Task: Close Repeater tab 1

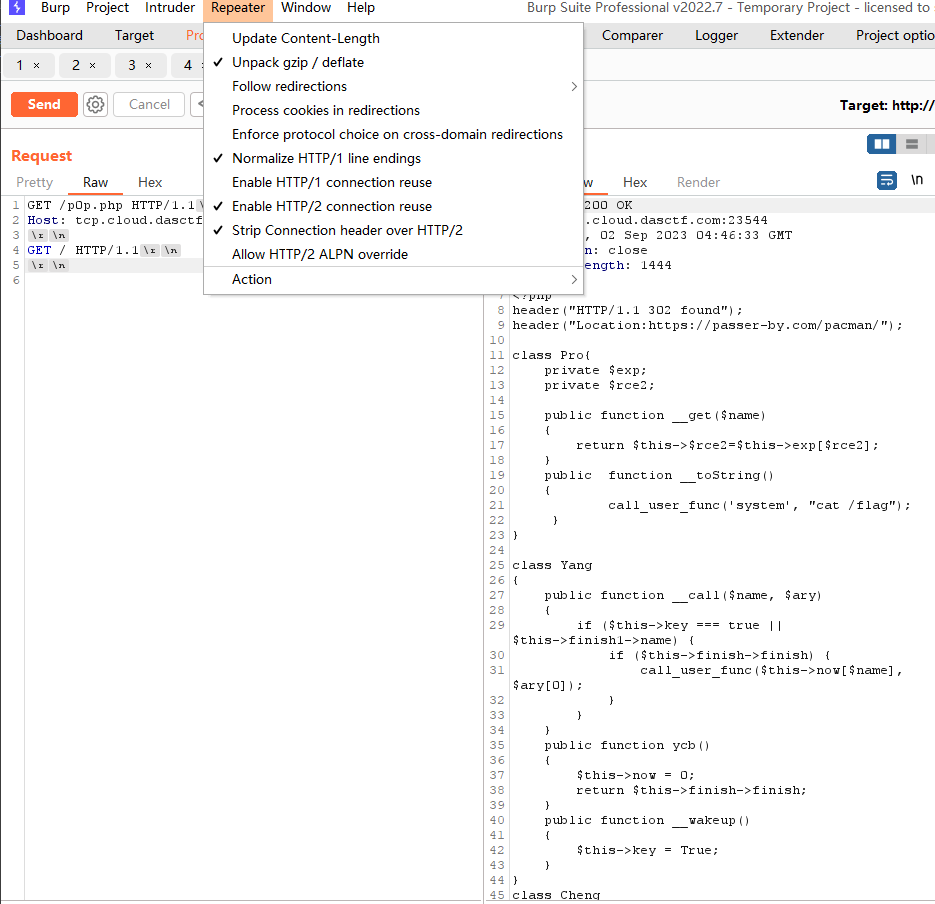Action: coord(36,66)
